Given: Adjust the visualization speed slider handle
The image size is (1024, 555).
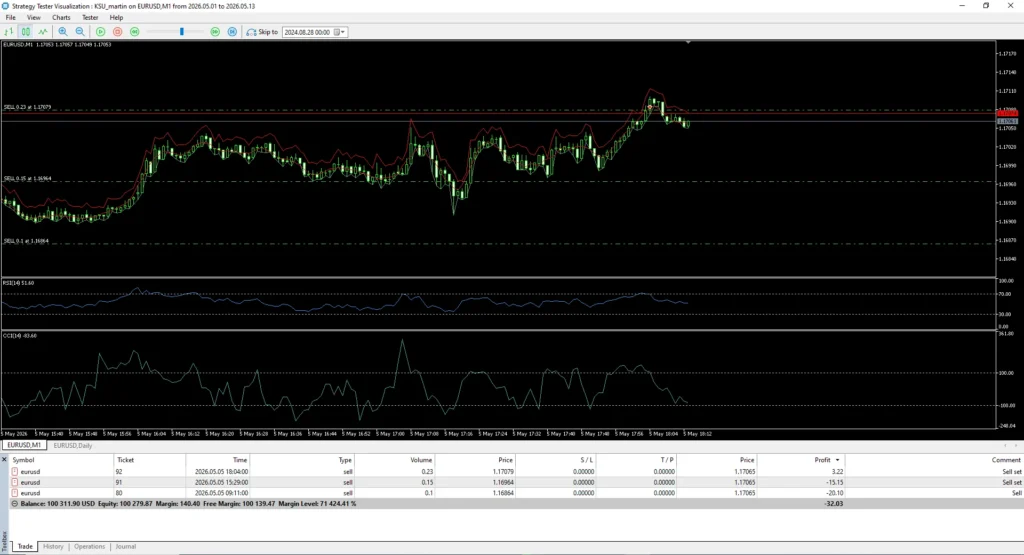Looking at the screenshot, I should coord(182,31).
